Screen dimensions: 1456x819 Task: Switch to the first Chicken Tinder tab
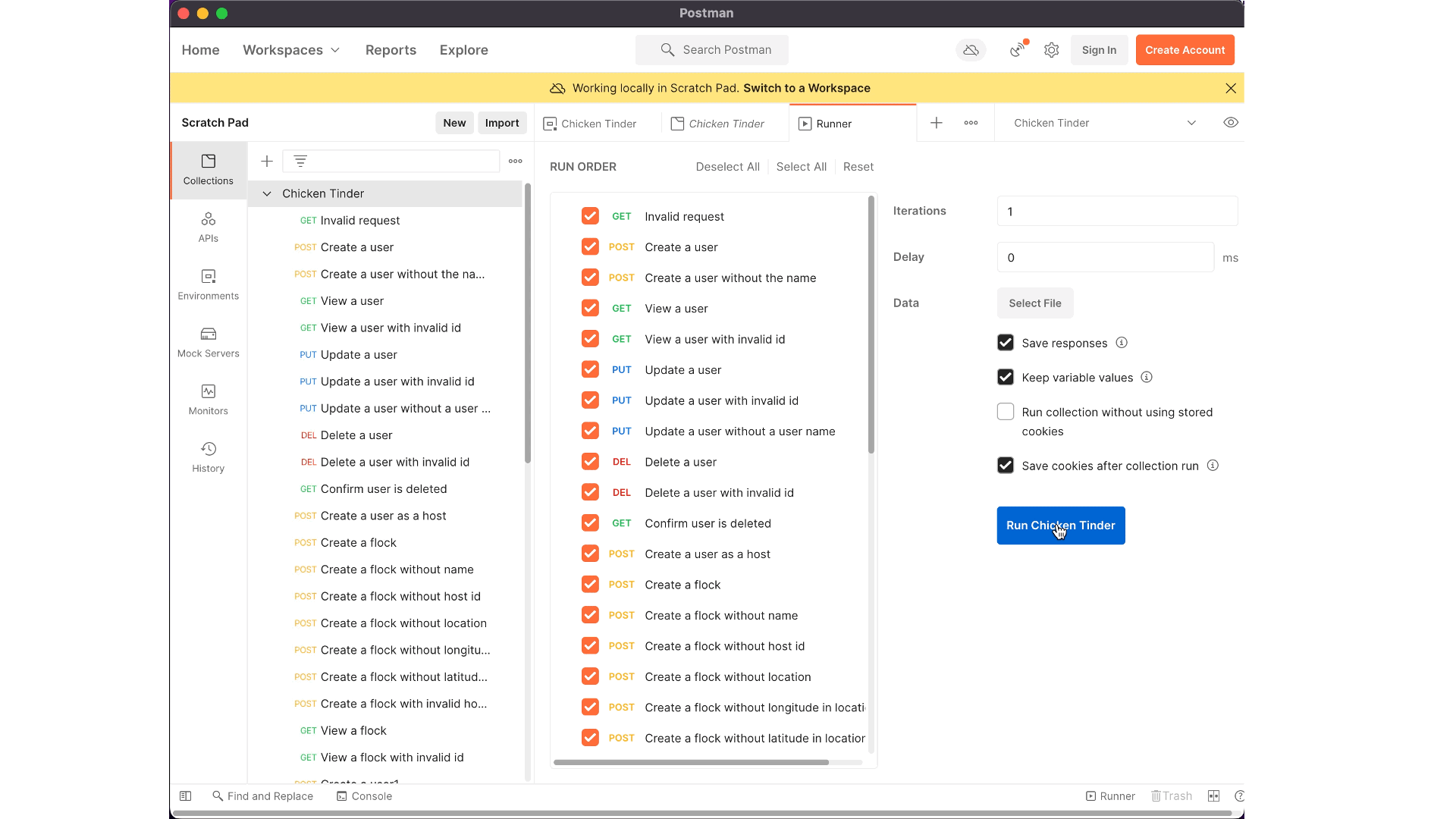tap(598, 124)
